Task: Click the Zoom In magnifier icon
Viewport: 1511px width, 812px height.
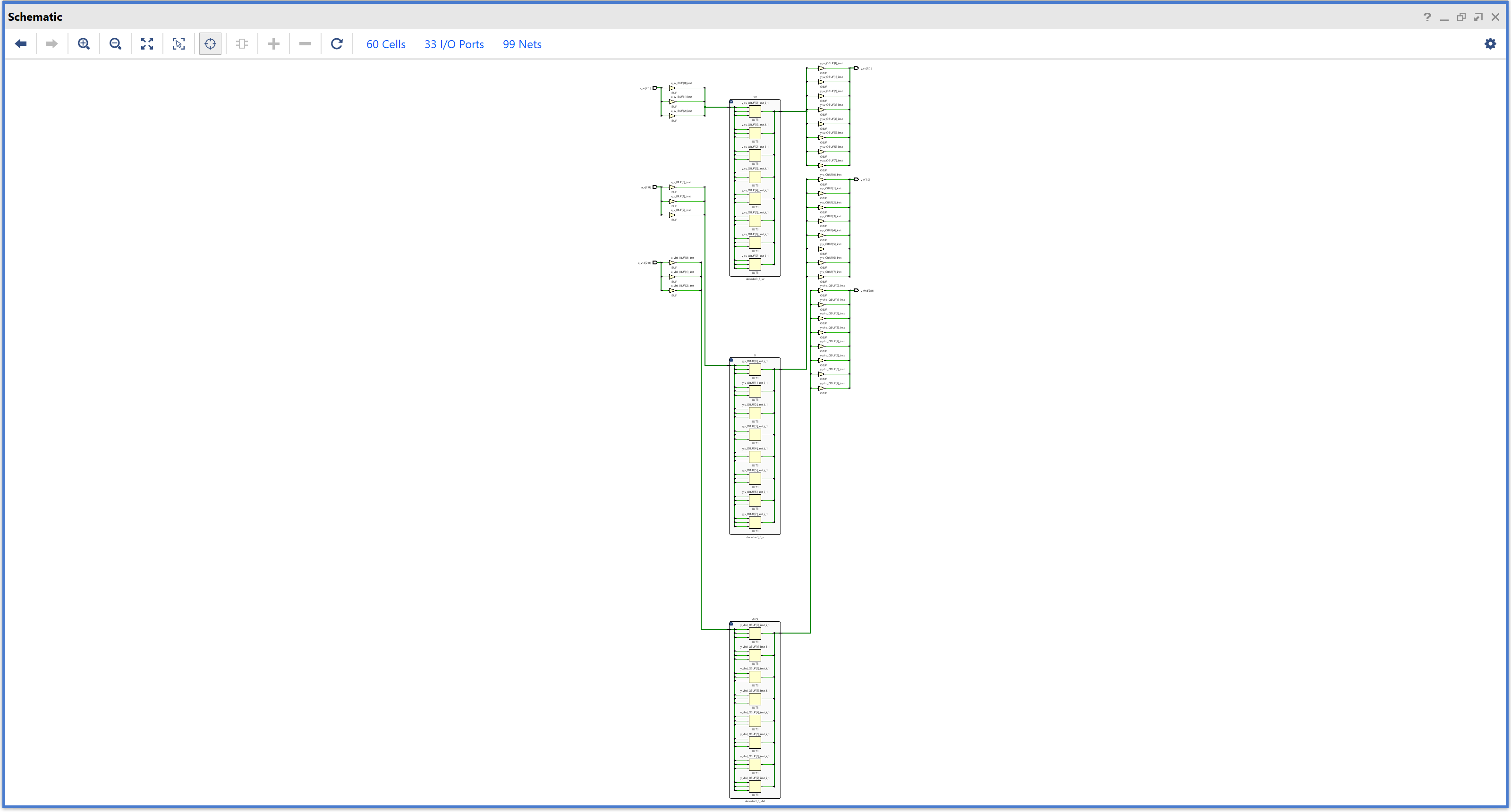Action: tap(84, 44)
